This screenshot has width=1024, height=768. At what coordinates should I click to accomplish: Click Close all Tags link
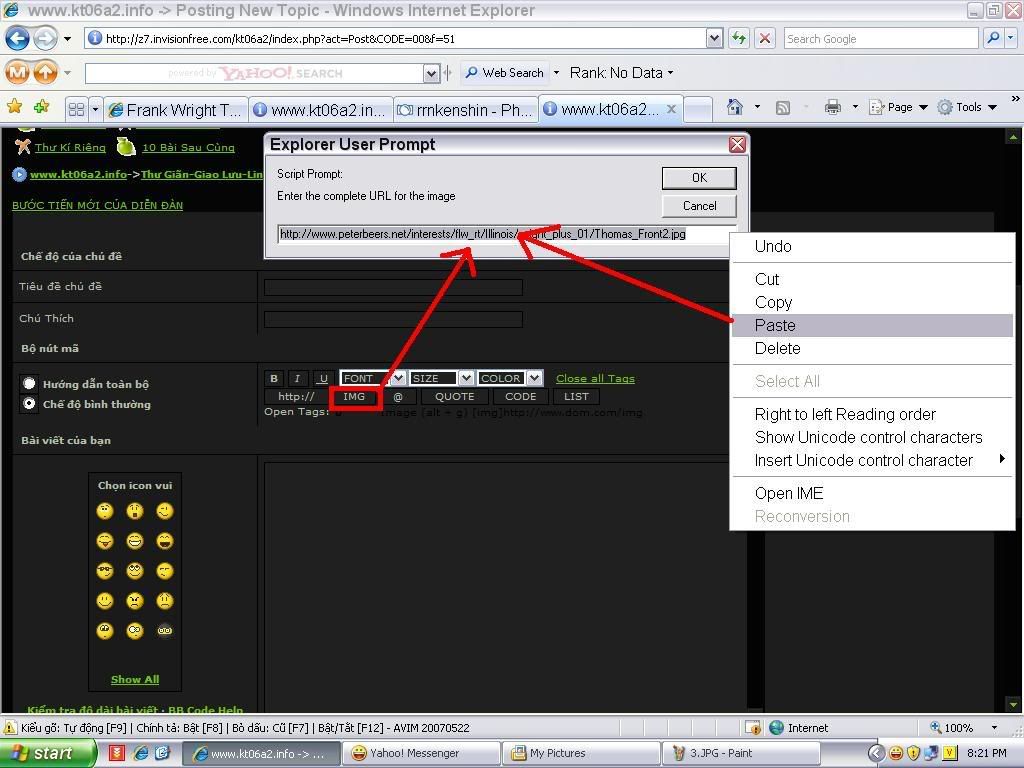click(x=595, y=379)
